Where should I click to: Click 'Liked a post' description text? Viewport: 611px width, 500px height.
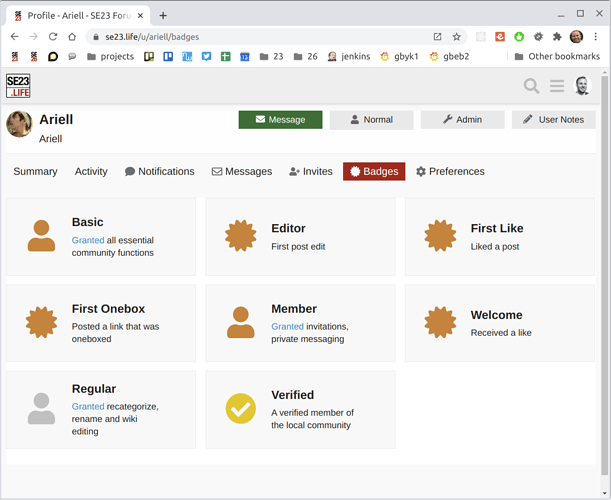[x=495, y=247]
